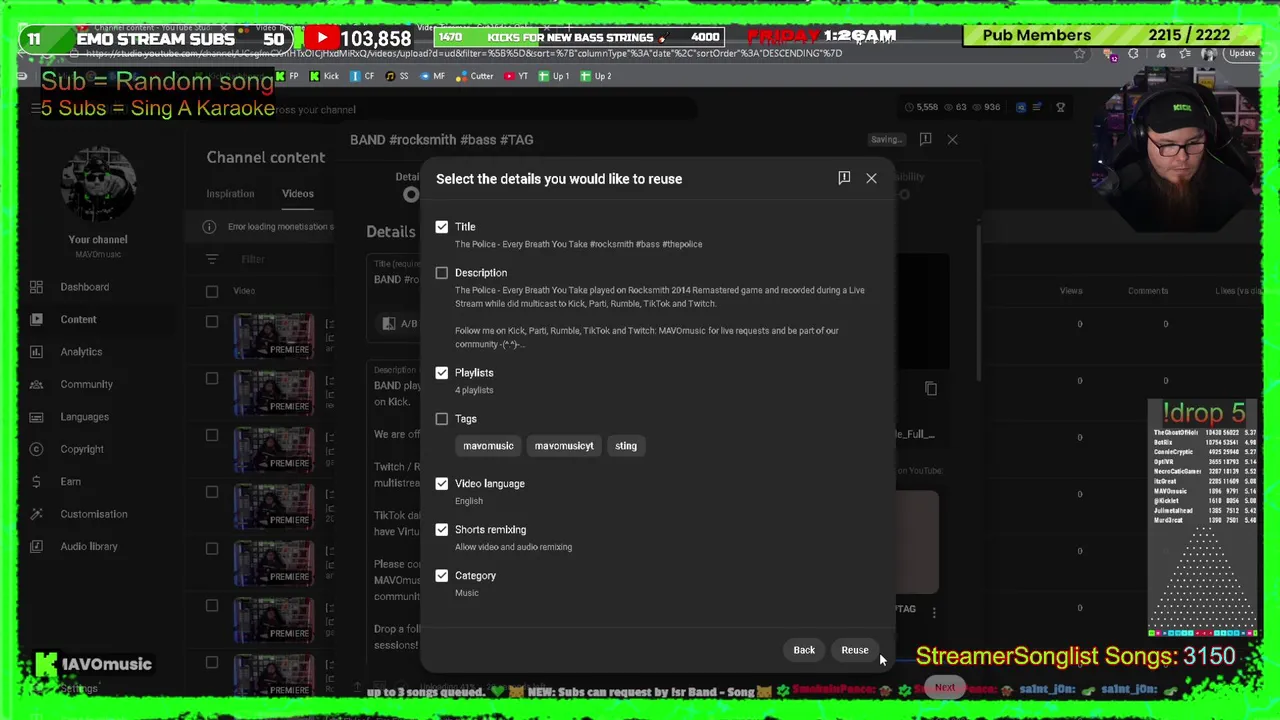The width and height of the screenshot is (1280, 720).
Task: Open Dashboard in the Studio sidebar
Action: [x=84, y=287]
